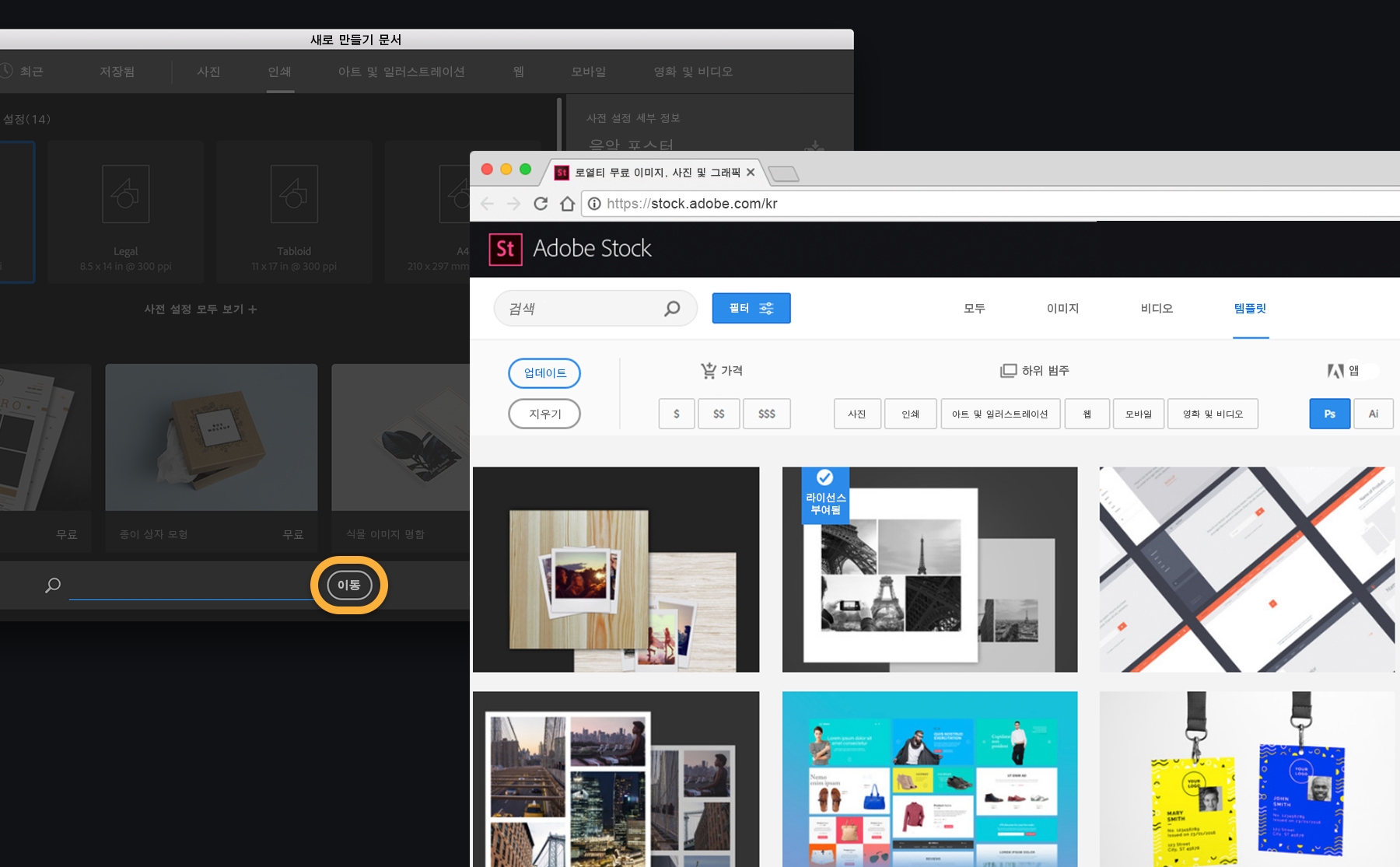
Task: Activate the 업데이트 filter toggle
Action: point(544,373)
